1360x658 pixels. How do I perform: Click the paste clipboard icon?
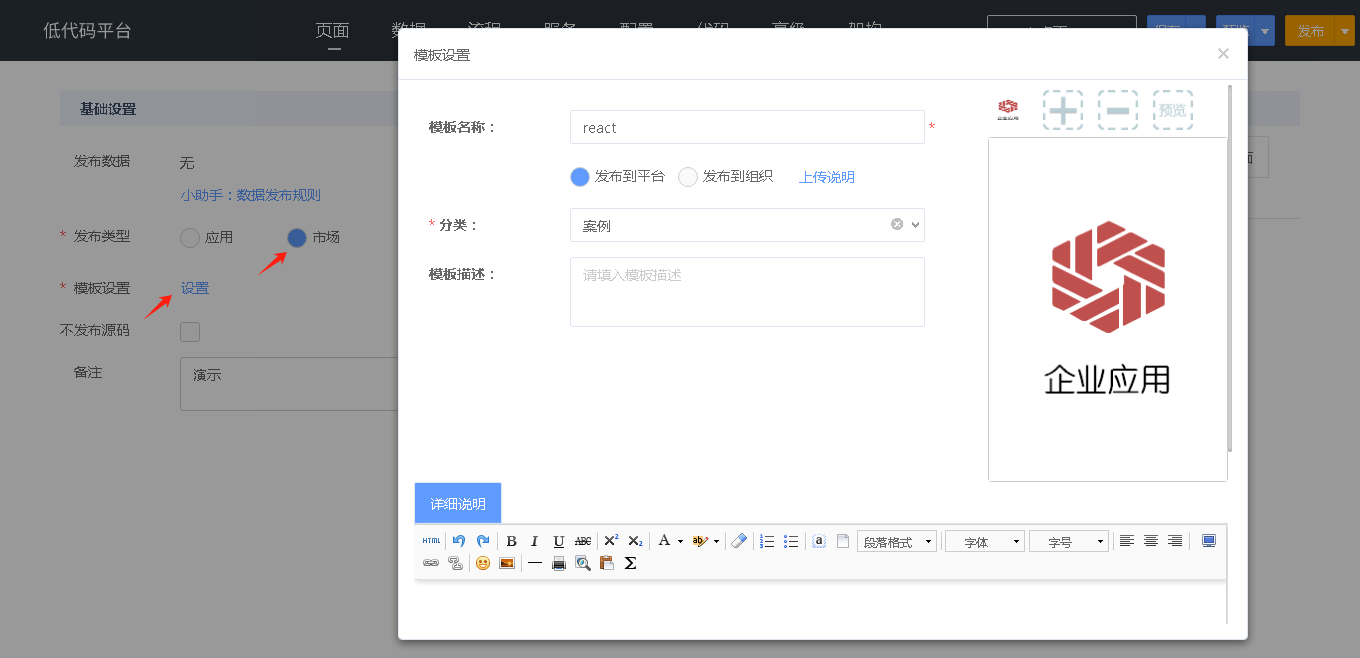coord(607,563)
